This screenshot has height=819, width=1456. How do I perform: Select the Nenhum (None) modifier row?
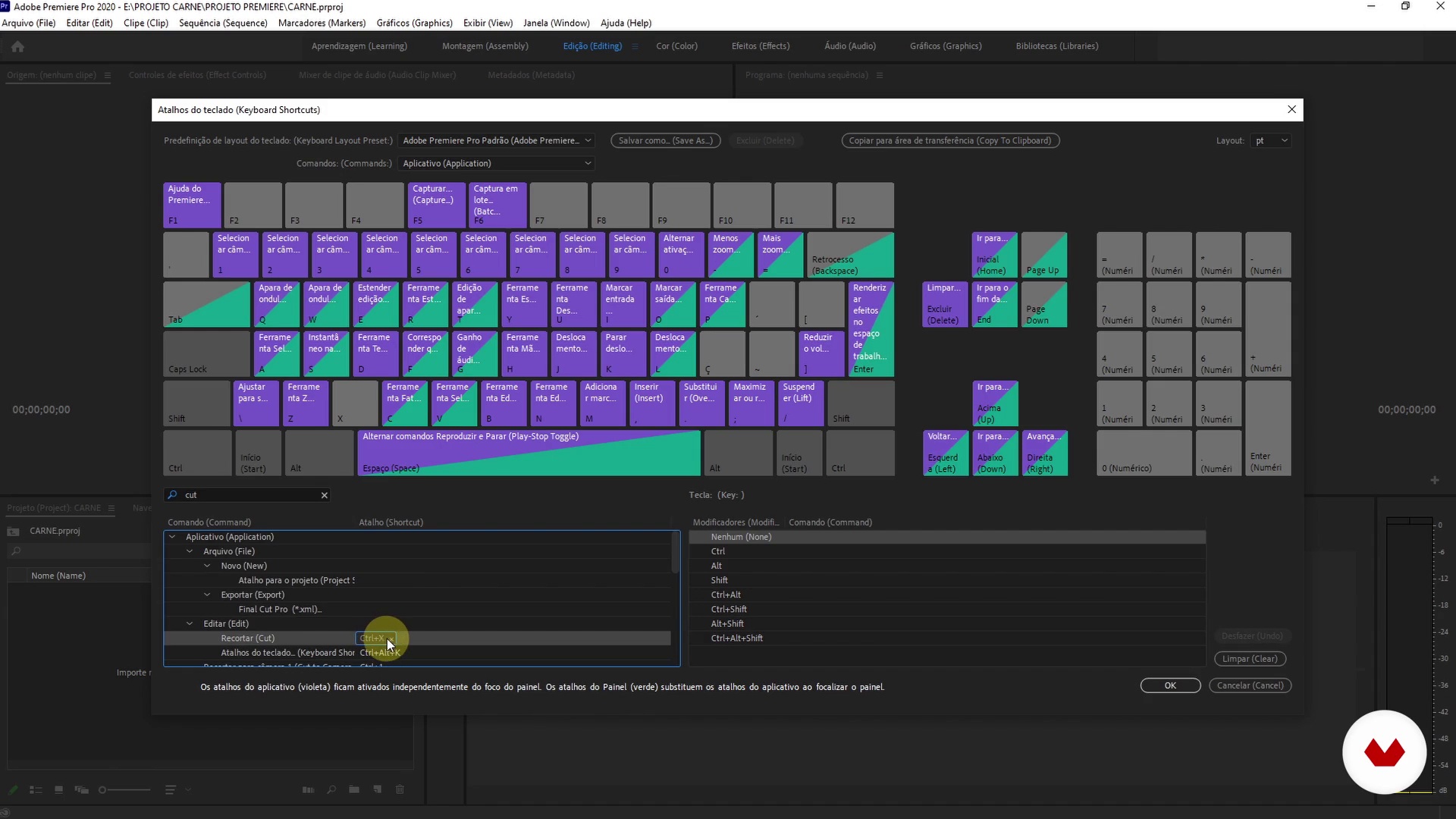[x=946, y=537]
